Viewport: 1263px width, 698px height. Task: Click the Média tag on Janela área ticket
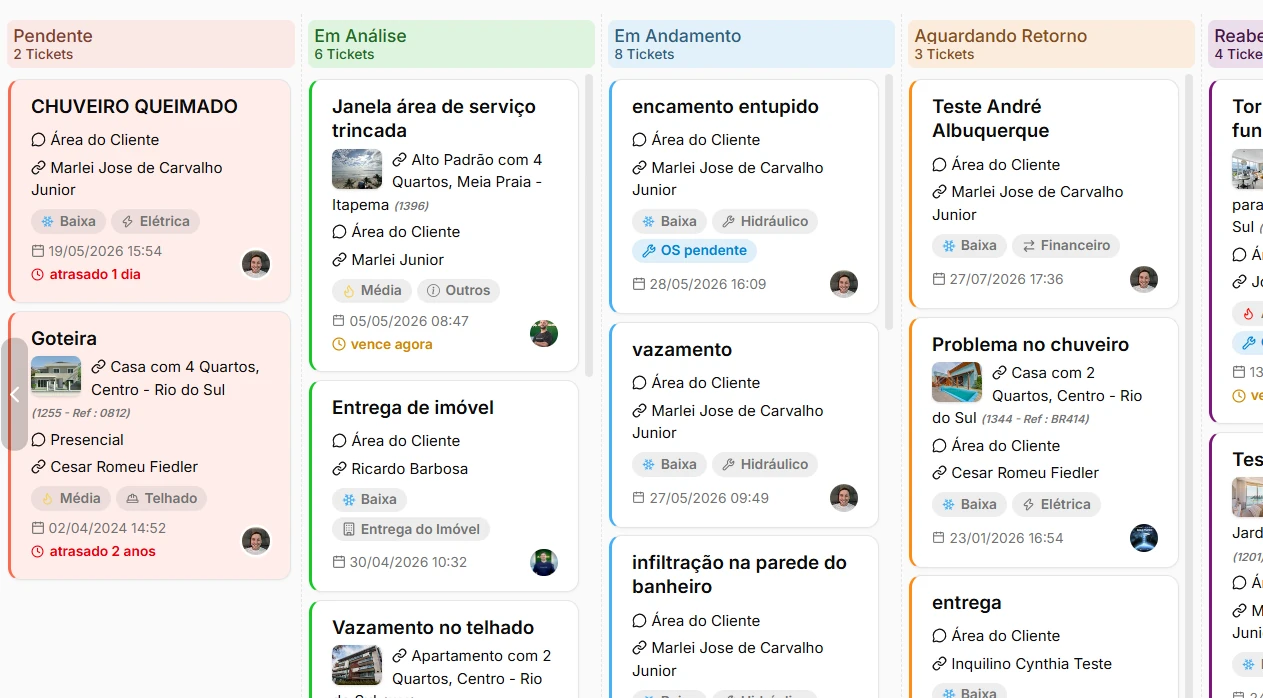coord(371,291)
